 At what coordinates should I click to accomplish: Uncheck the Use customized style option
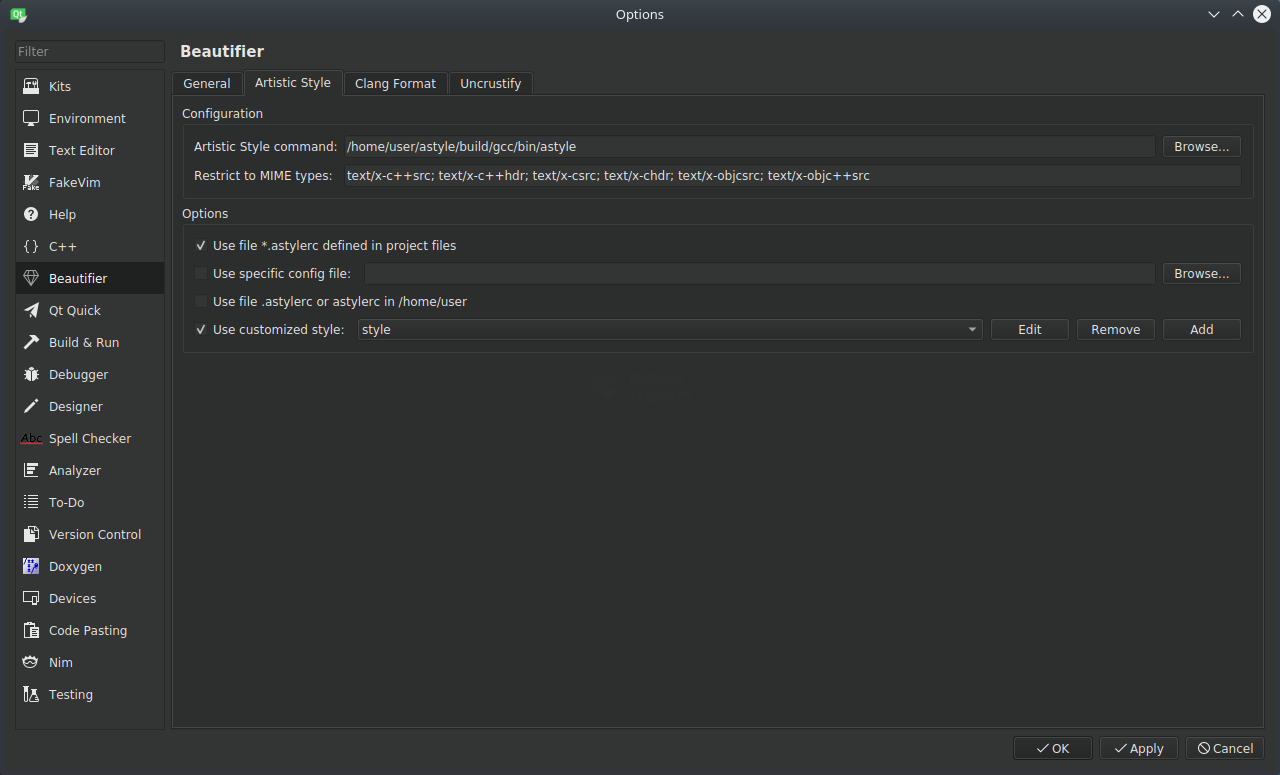tap(201, 330)
